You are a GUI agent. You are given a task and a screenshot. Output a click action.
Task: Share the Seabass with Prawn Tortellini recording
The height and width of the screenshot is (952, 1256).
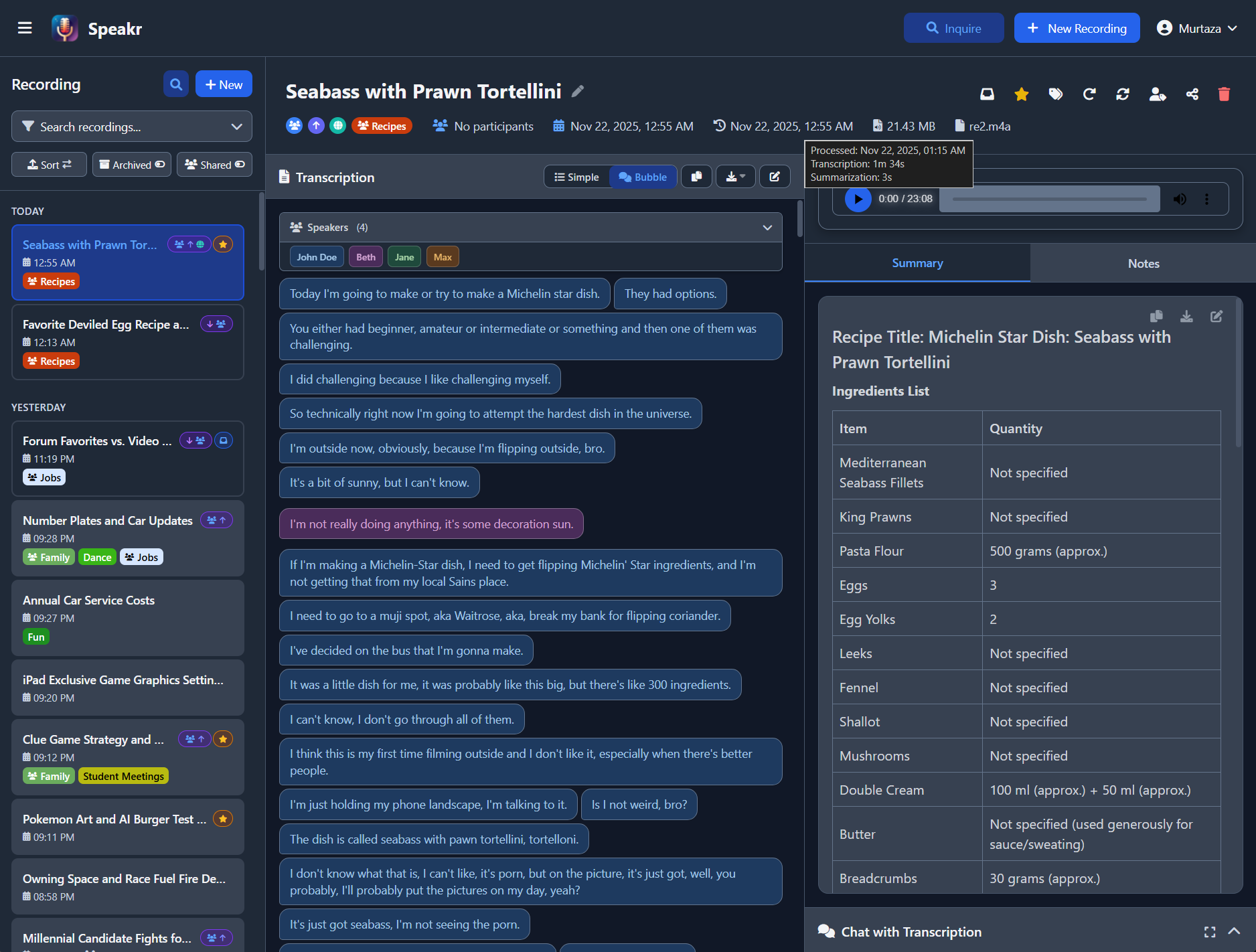point(1192,94)
